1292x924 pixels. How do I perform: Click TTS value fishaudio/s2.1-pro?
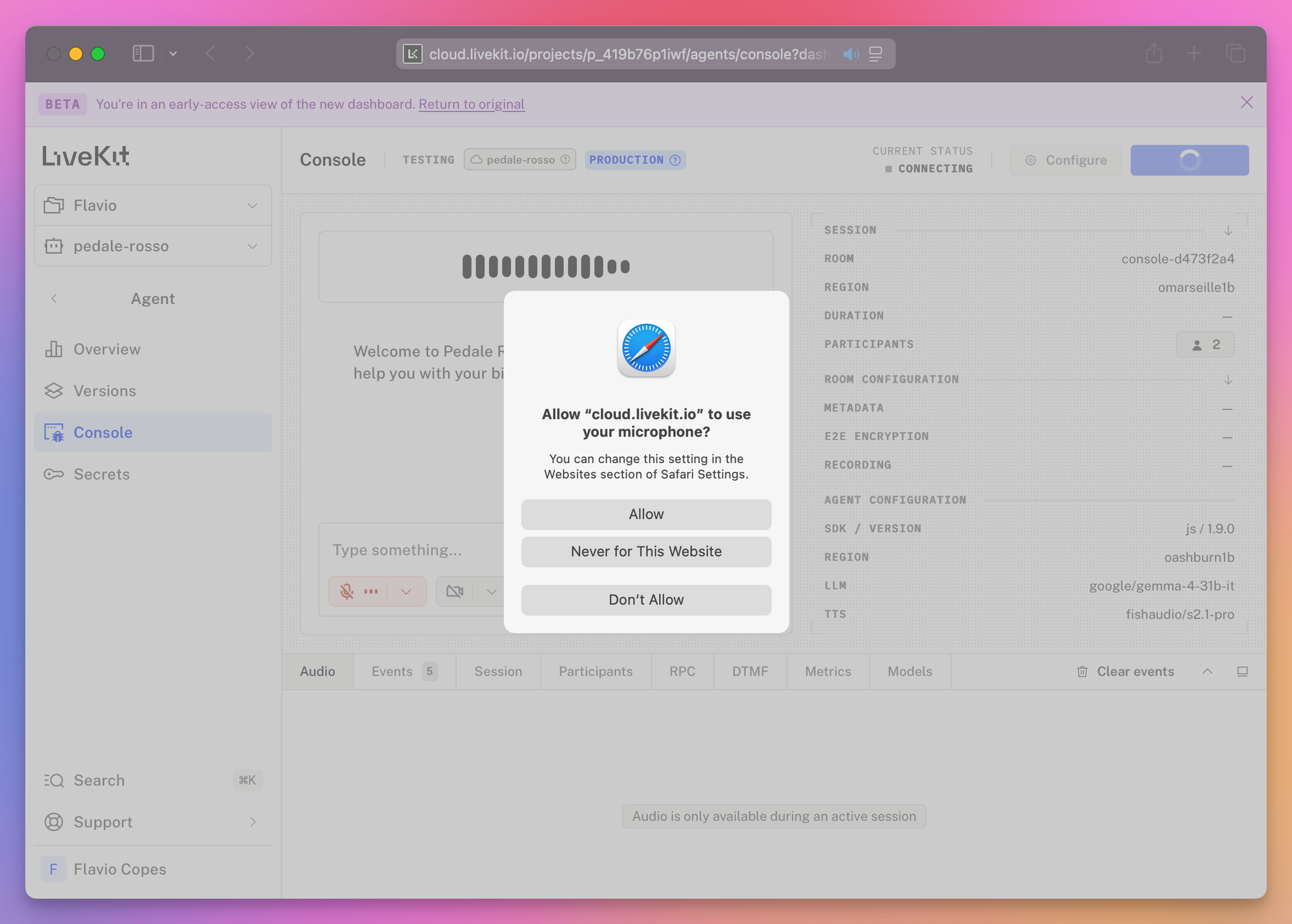pyautogui.click(x=1180, y=615)
